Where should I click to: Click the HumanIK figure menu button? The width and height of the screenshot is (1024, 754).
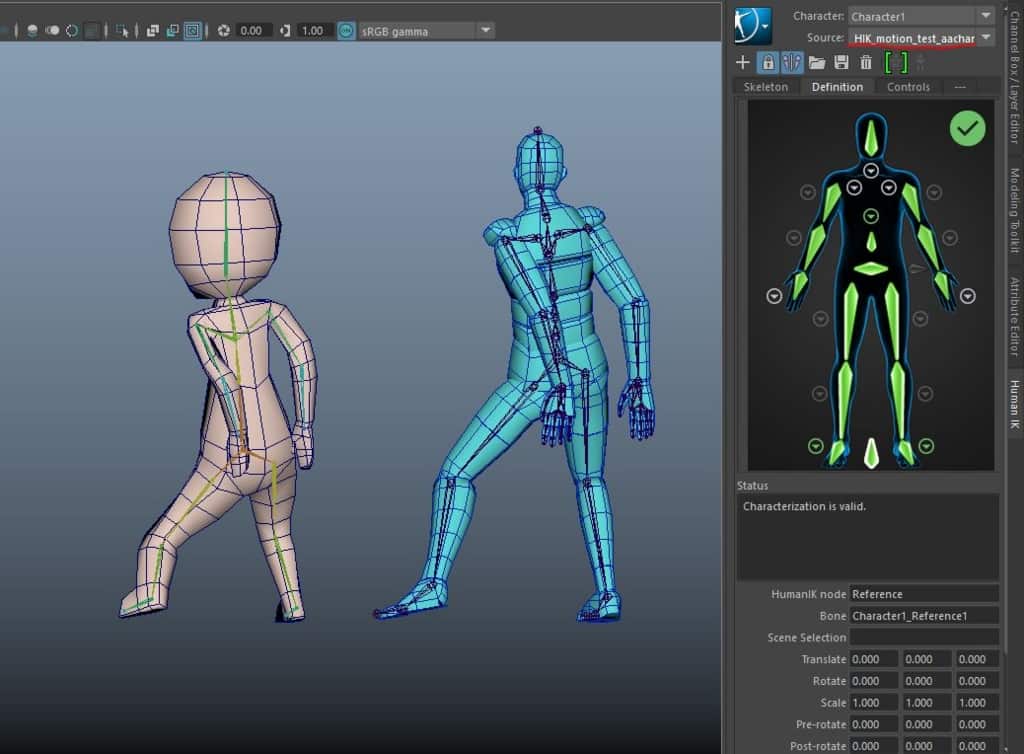[751, 26]
